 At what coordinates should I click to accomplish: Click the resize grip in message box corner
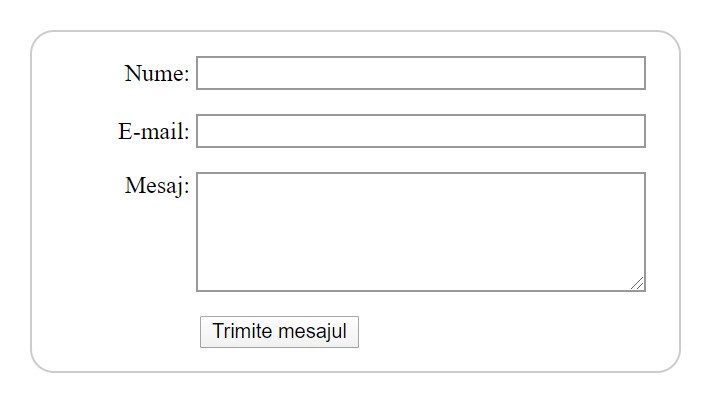pyautogui.click(x=637, y=284)
